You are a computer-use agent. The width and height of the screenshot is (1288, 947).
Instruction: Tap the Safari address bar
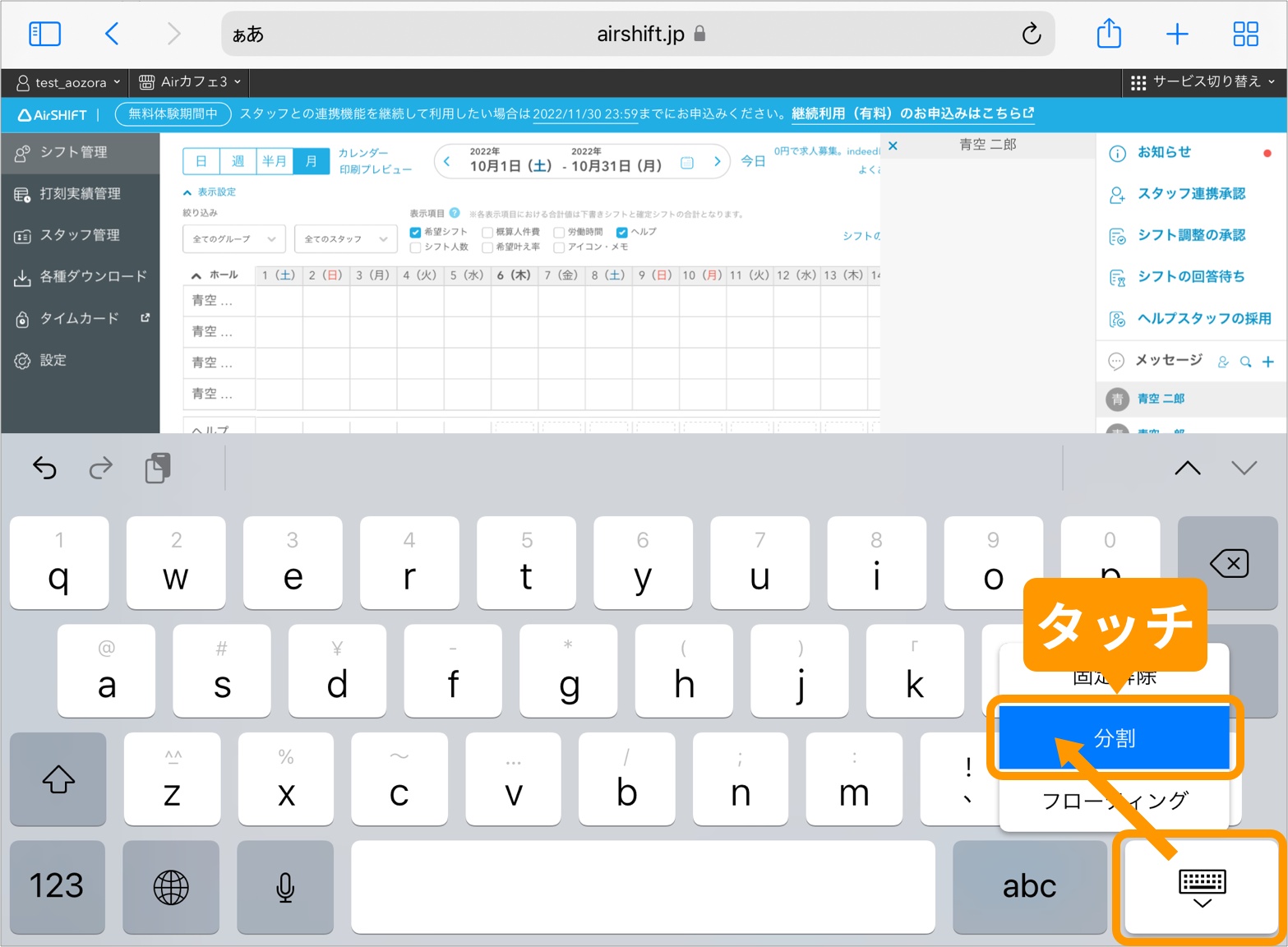[638, 34]
